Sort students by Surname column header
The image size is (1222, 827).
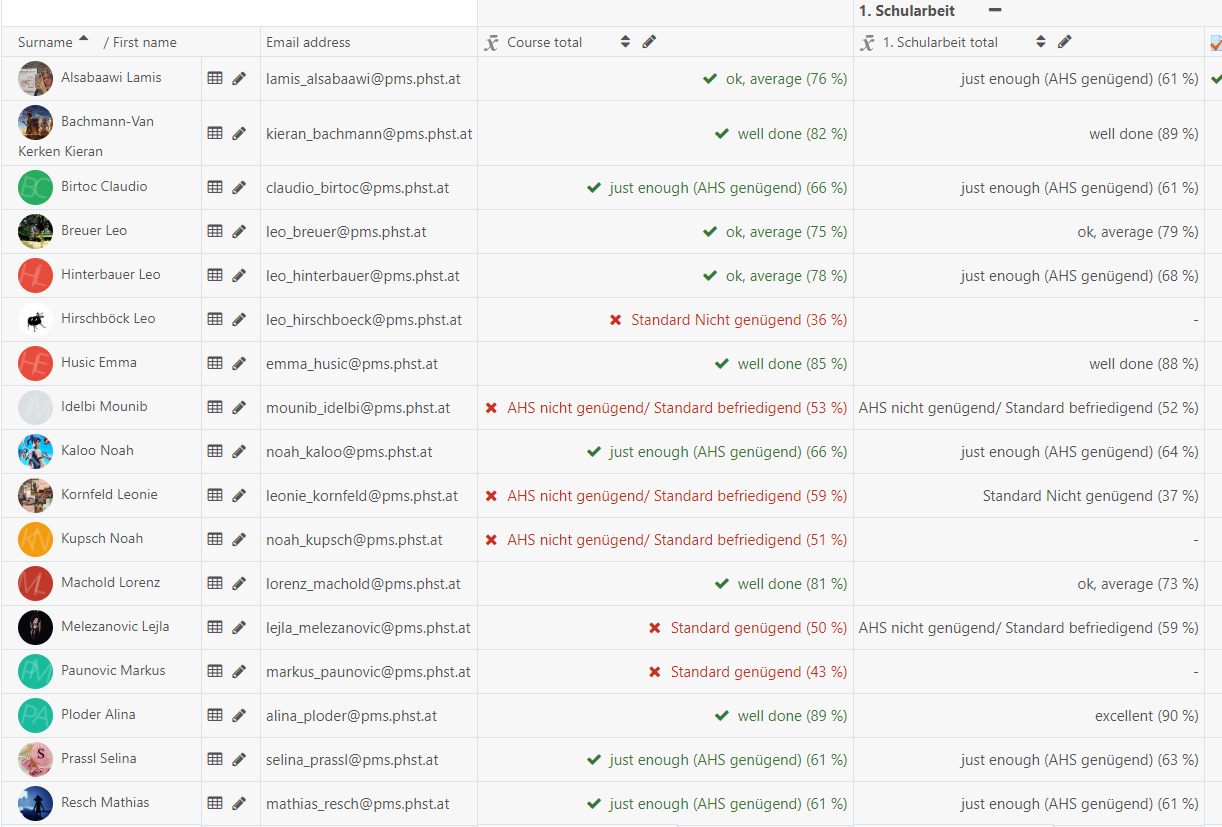[x=45, y=42]
